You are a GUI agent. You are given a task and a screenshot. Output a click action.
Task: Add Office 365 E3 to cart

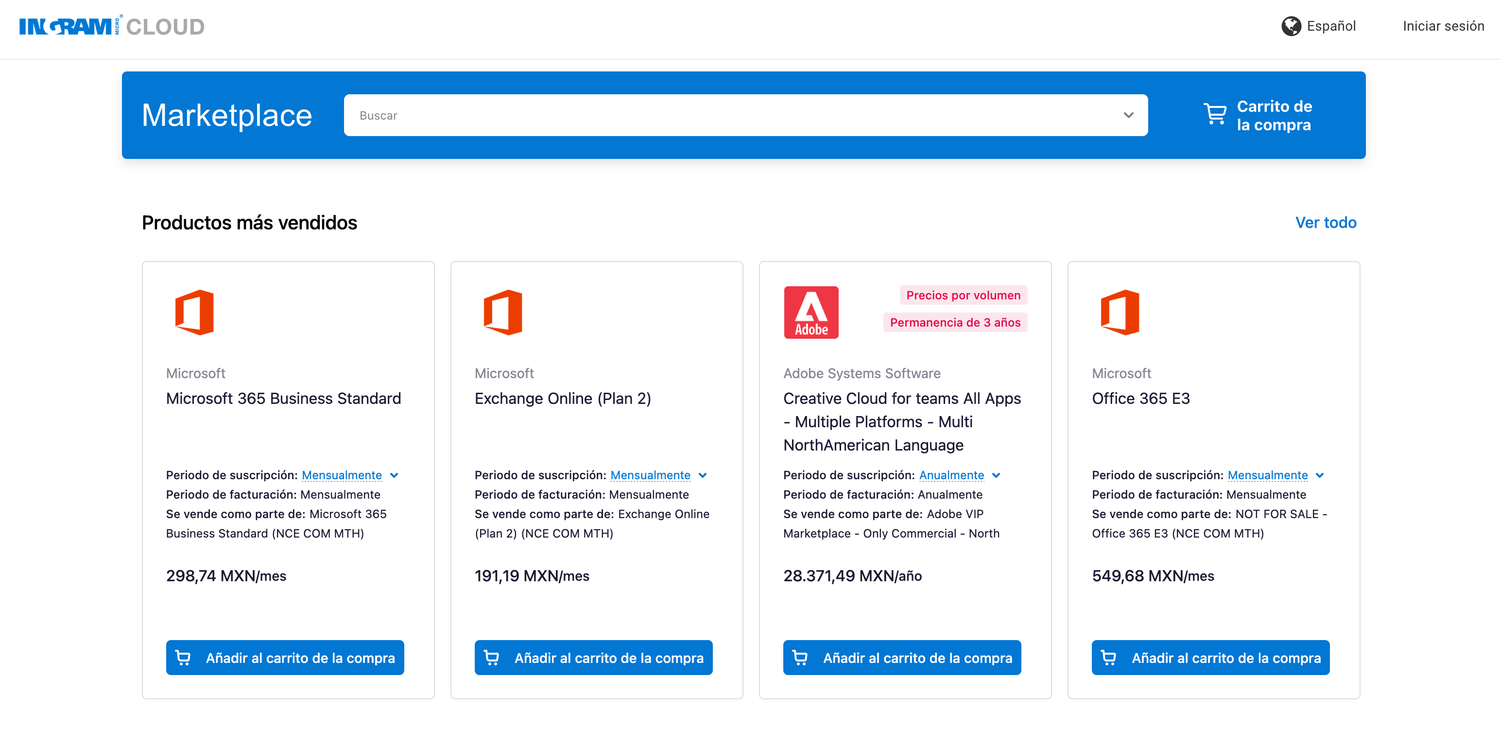pyautogui.click(x=1210, y=658)
